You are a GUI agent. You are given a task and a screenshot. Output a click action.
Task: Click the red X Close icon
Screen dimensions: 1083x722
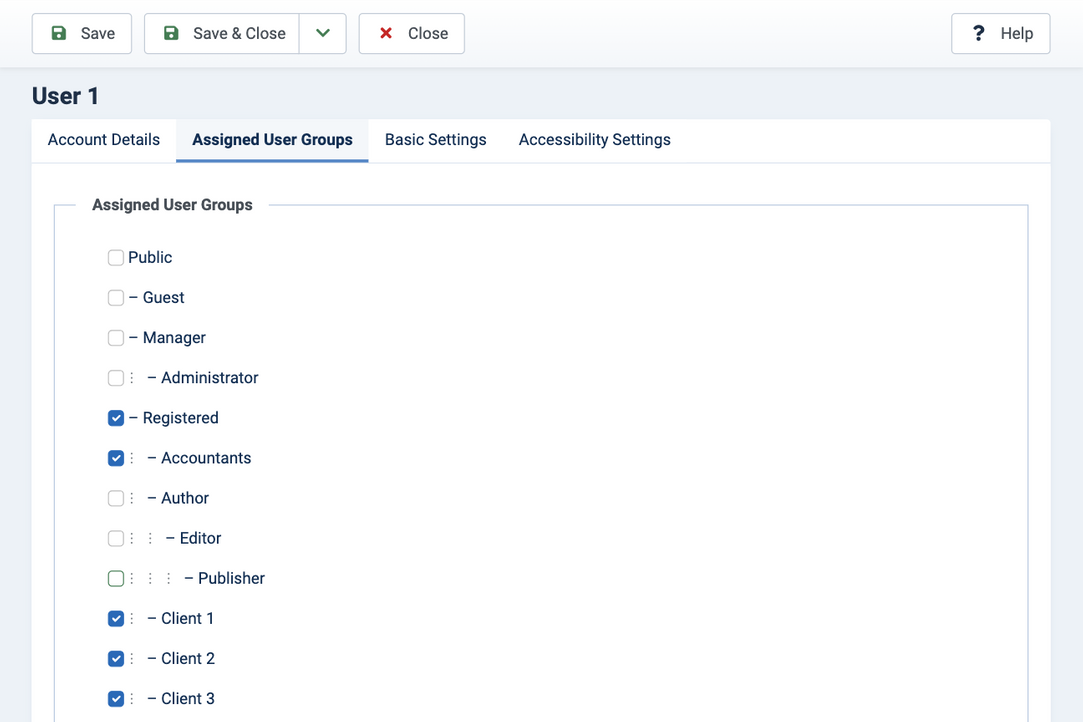(x=386, y=33)
